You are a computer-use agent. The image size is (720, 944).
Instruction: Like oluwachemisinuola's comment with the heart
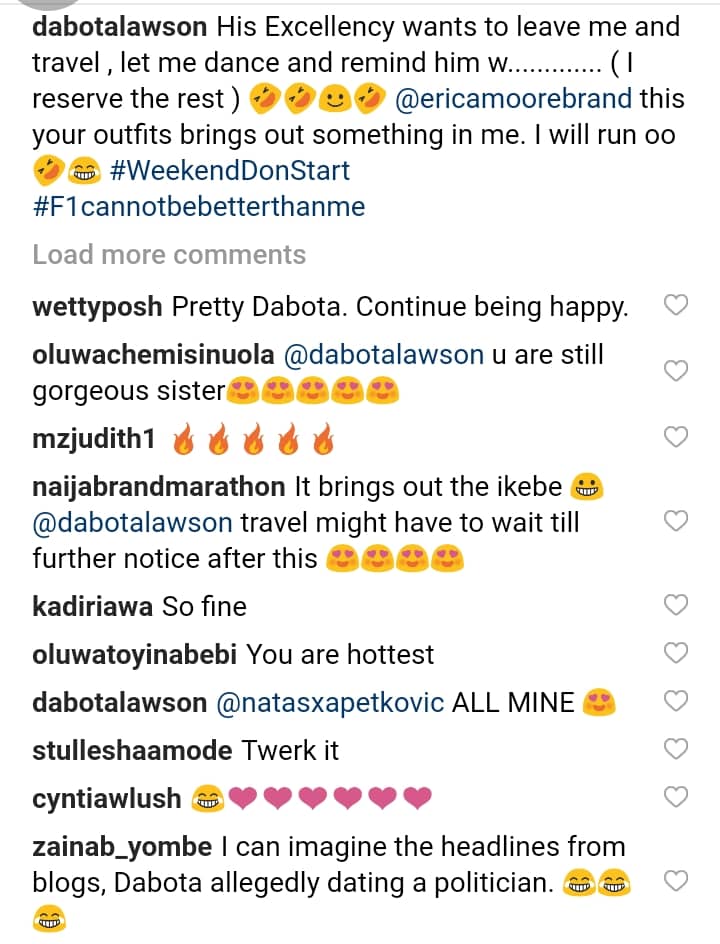tap(676, 371)
